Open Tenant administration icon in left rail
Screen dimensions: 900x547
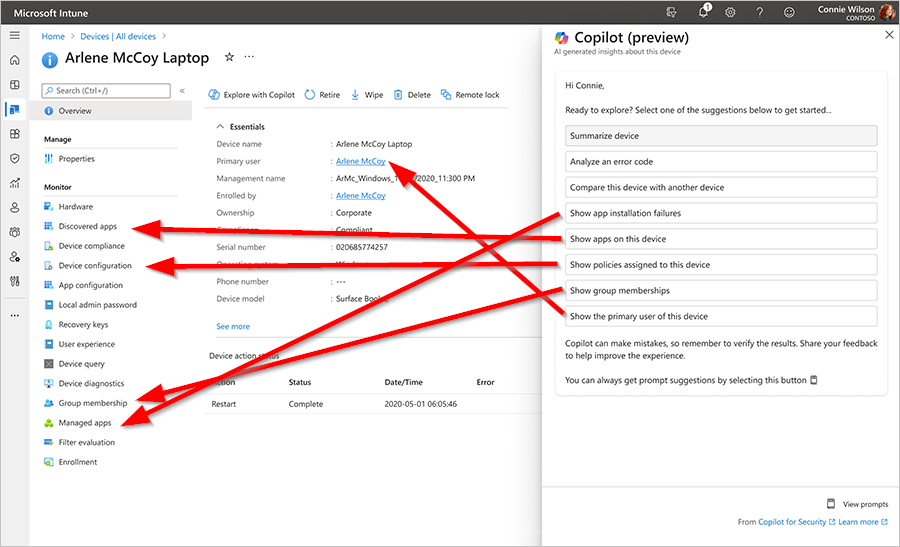pyautogui.click(x=15, y=257)
